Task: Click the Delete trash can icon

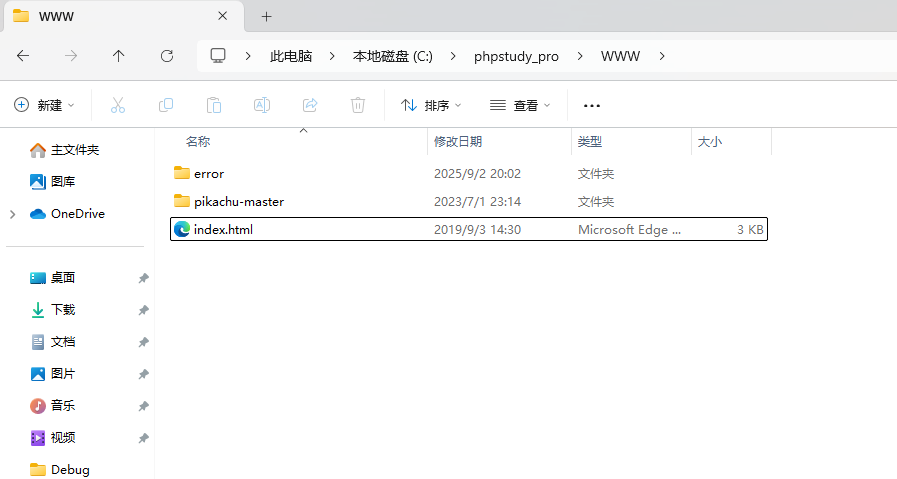Action: tap(358, 105)
